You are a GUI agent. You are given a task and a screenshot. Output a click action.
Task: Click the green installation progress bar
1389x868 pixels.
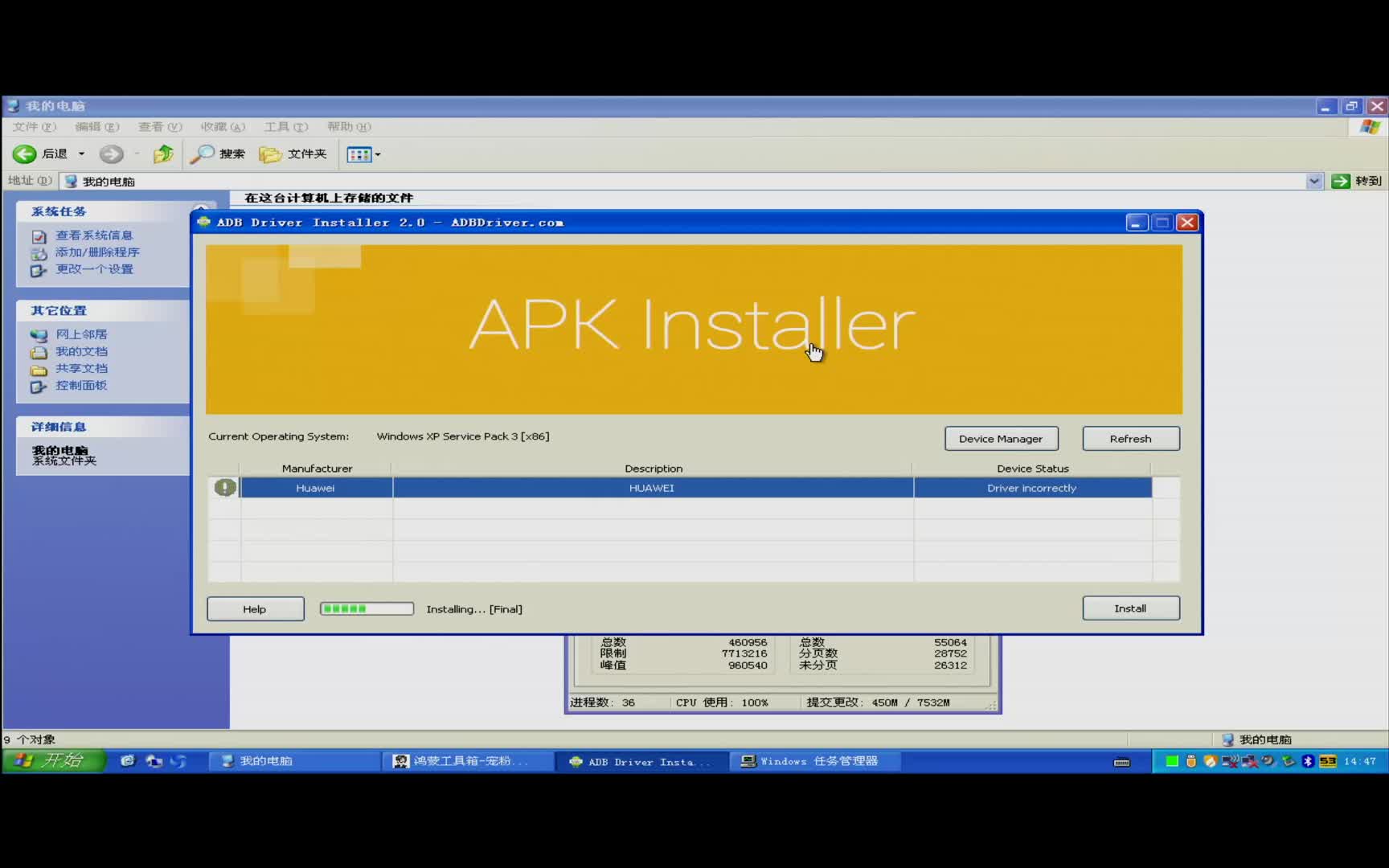pos(367,609)
